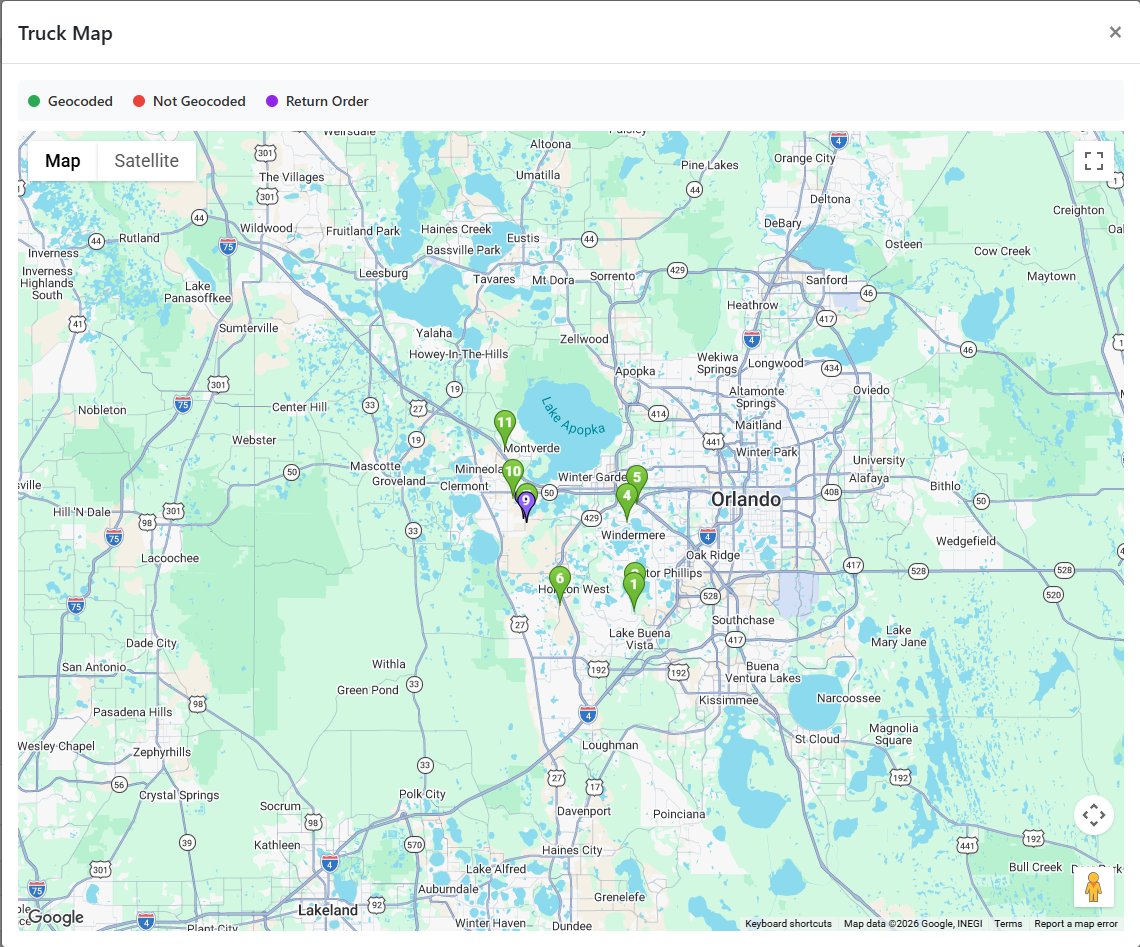Click the St Cloud label on the map
Image resolution: width=1140 pixels, height=947 pixels.
(x=817, y=739)
